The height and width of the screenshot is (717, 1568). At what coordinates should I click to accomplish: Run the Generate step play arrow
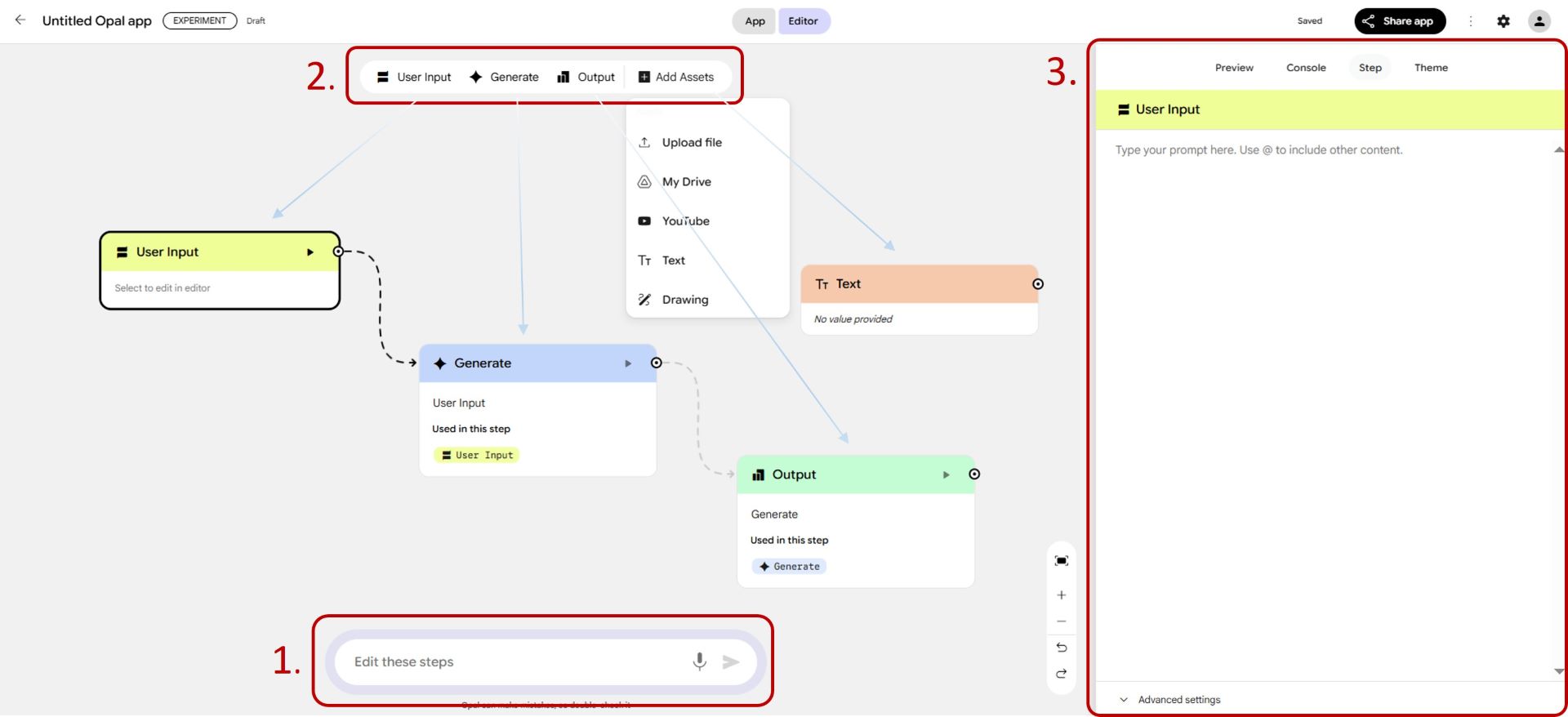coord(627,363)
